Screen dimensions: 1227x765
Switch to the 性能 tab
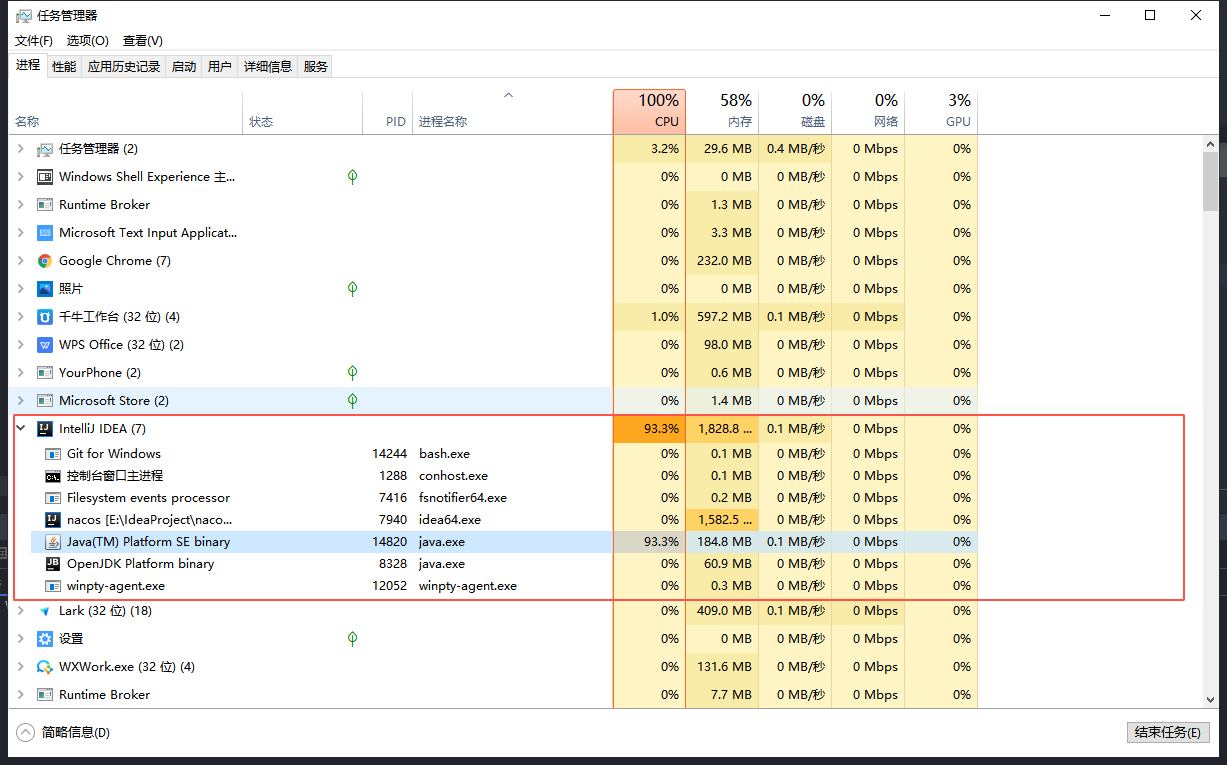tap(64, 67)
